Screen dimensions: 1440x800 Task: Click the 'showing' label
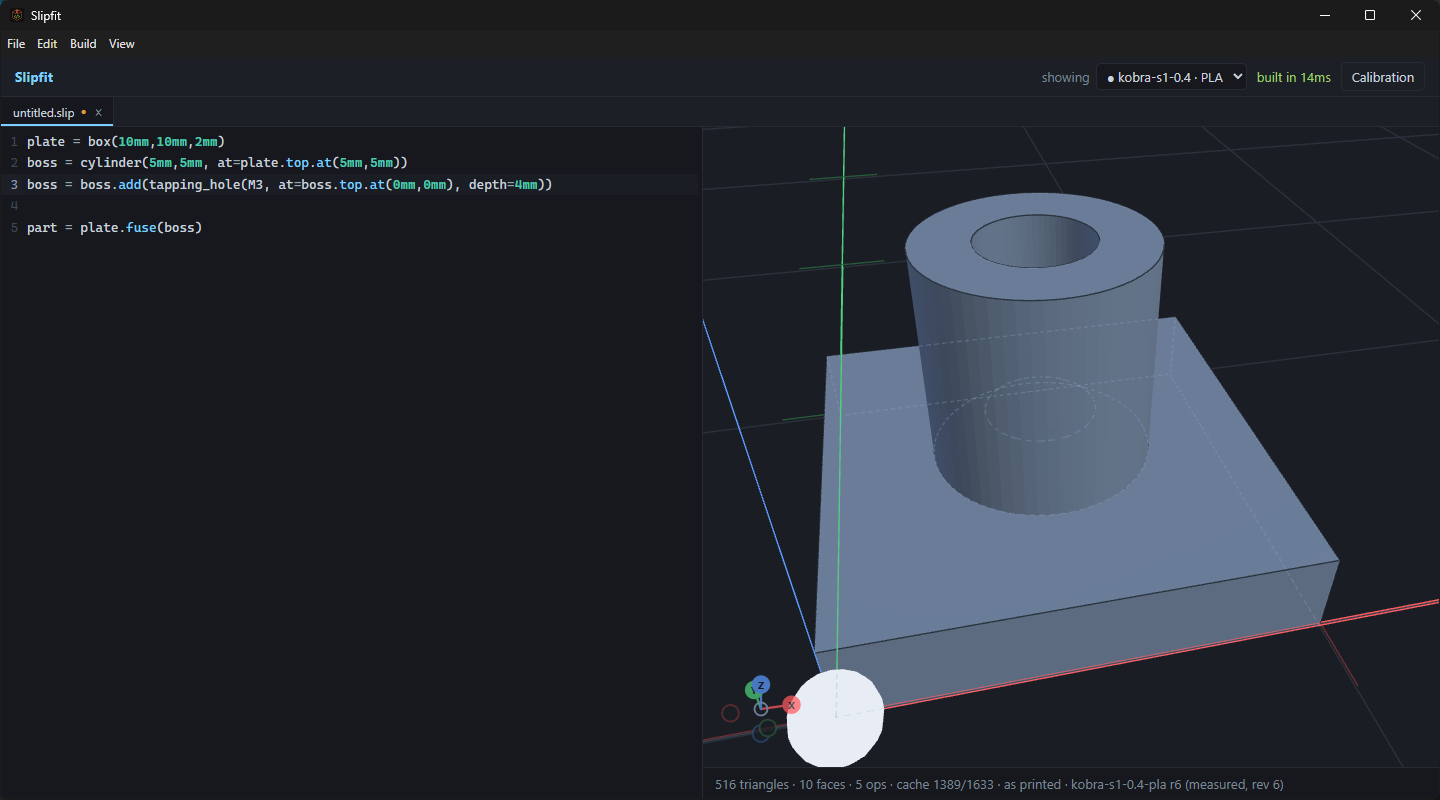(1065, 77)
